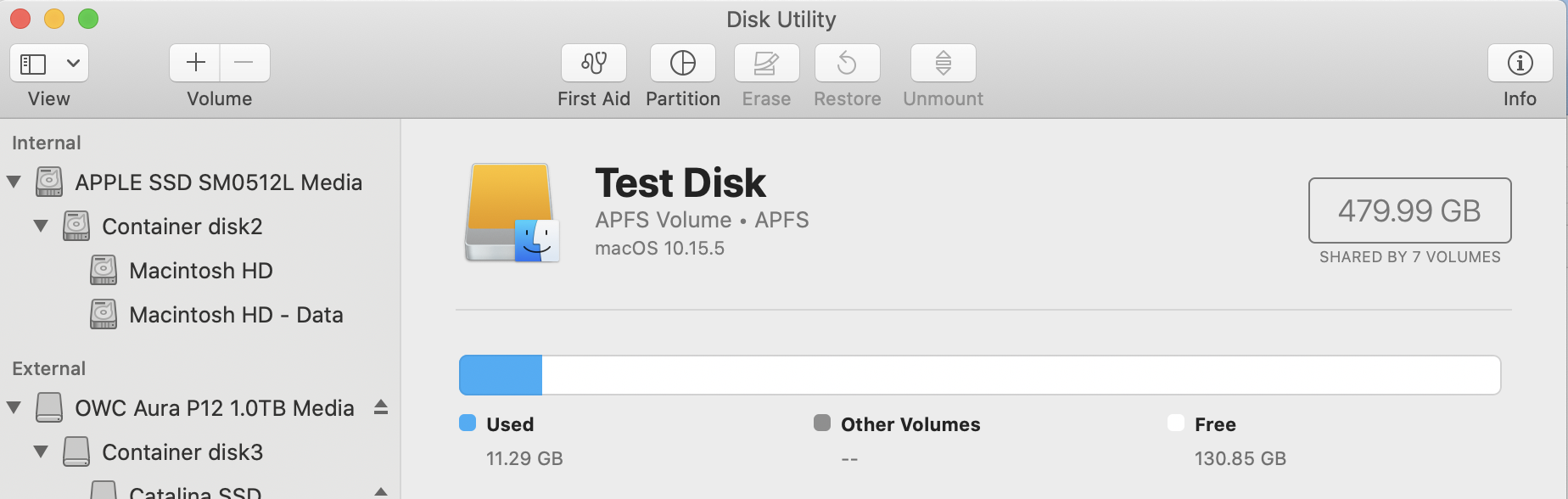
Task: Open the Info inspector
Action: pyautogui.click(x=1520, y=64)
